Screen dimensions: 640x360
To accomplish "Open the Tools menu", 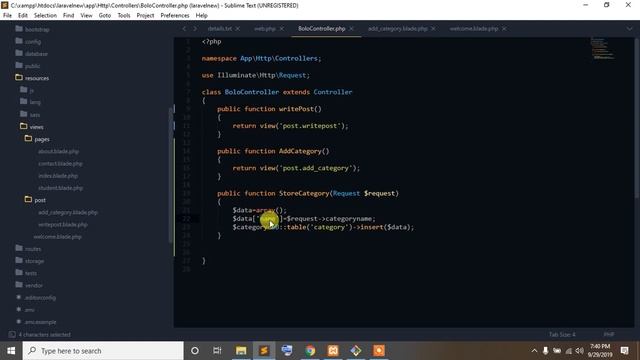I will [x=124, y=16].
